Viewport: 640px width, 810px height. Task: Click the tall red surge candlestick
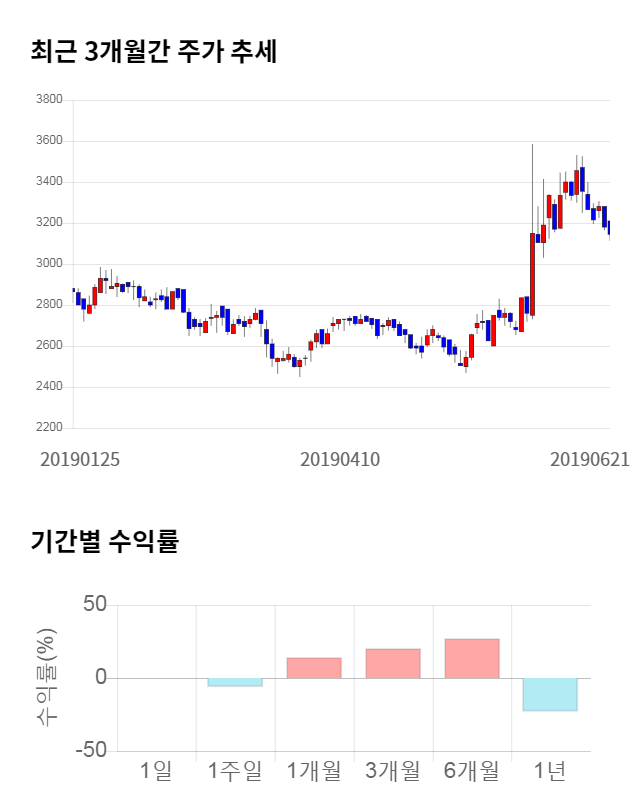(x=532, y=274)
